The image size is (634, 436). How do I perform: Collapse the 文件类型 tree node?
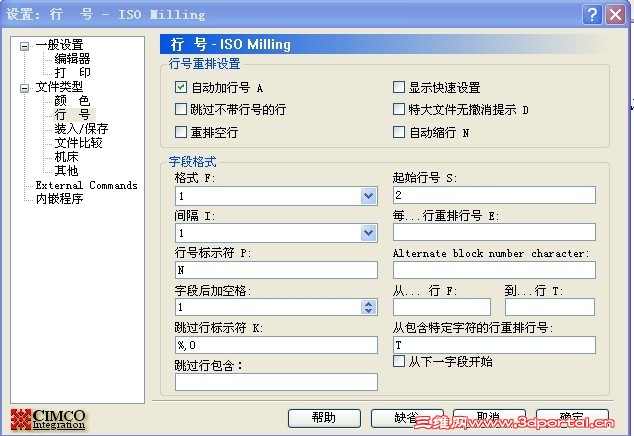click(25, 88)
